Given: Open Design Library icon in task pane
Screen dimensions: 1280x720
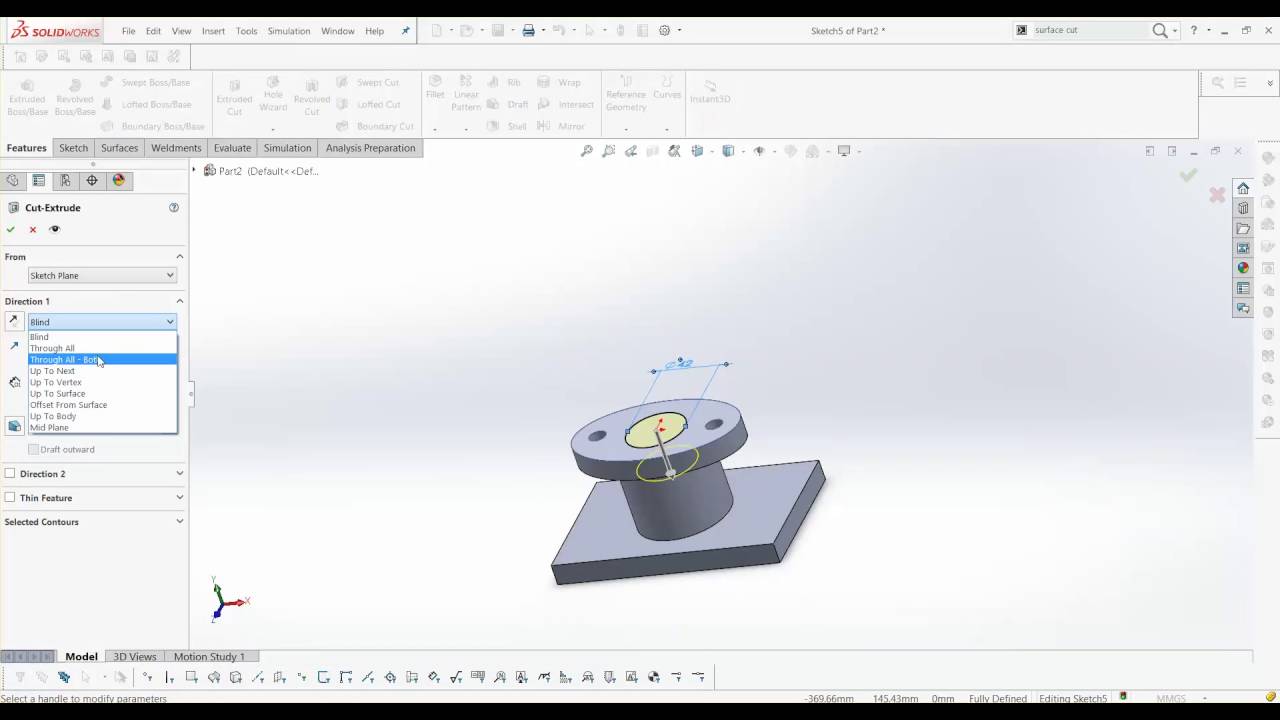Looking at the screenshot, I should (x=1243, y=208).
